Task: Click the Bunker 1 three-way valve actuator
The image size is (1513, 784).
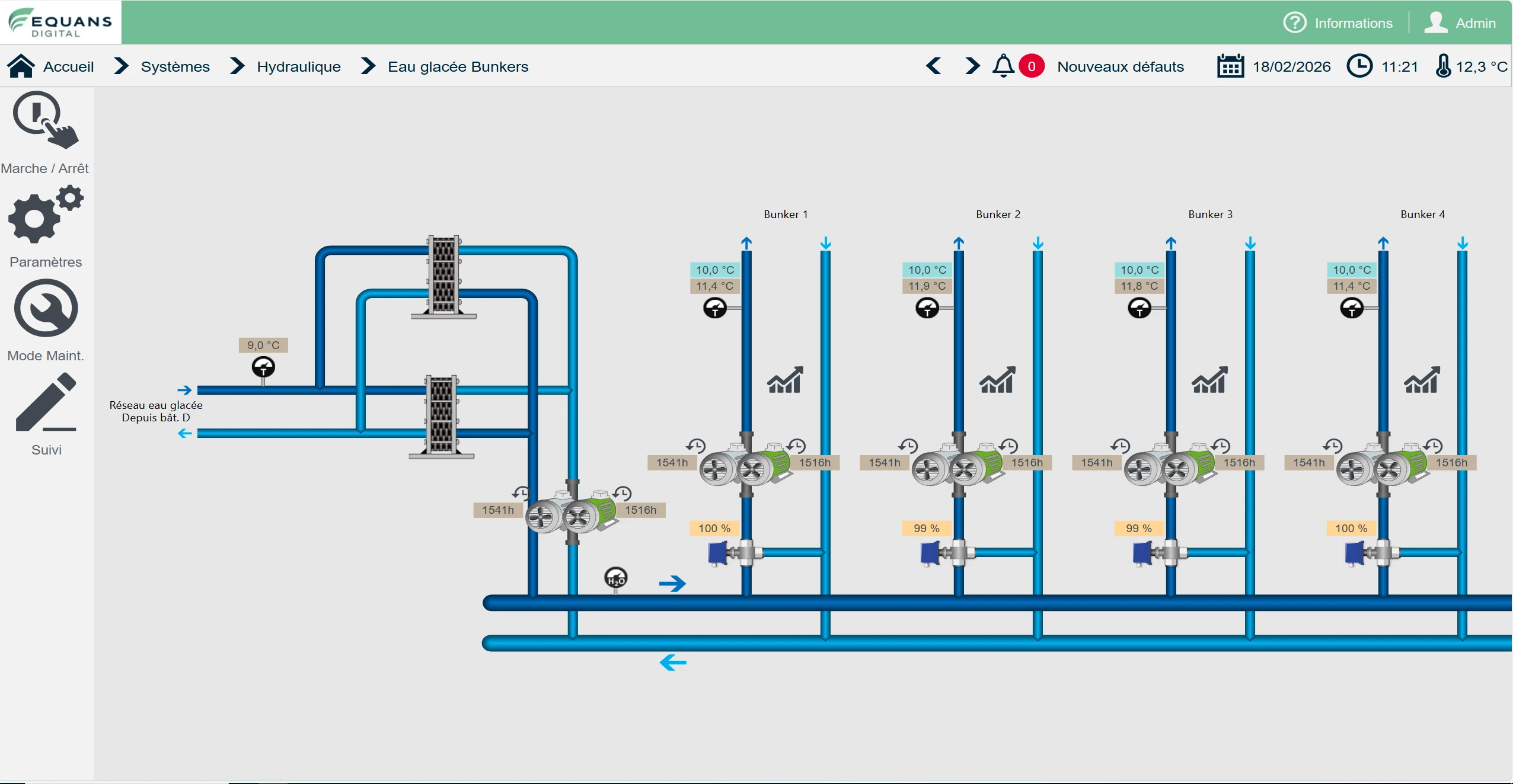Action: [718, 553]
